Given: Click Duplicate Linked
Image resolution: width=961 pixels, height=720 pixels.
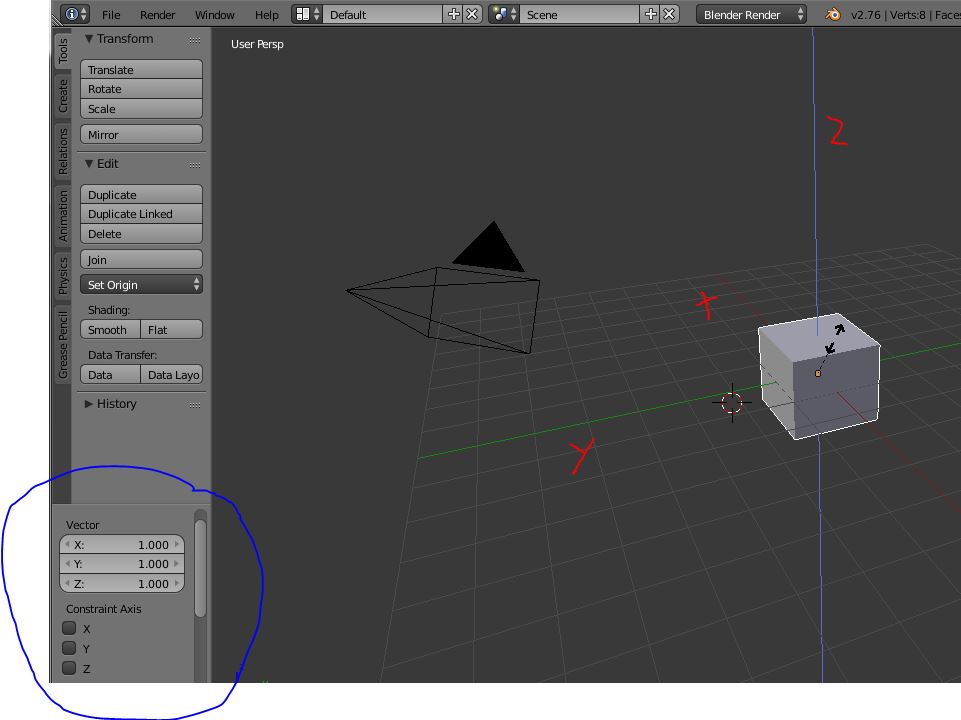Looking at the screenshot, I should [x=140, y=213].
